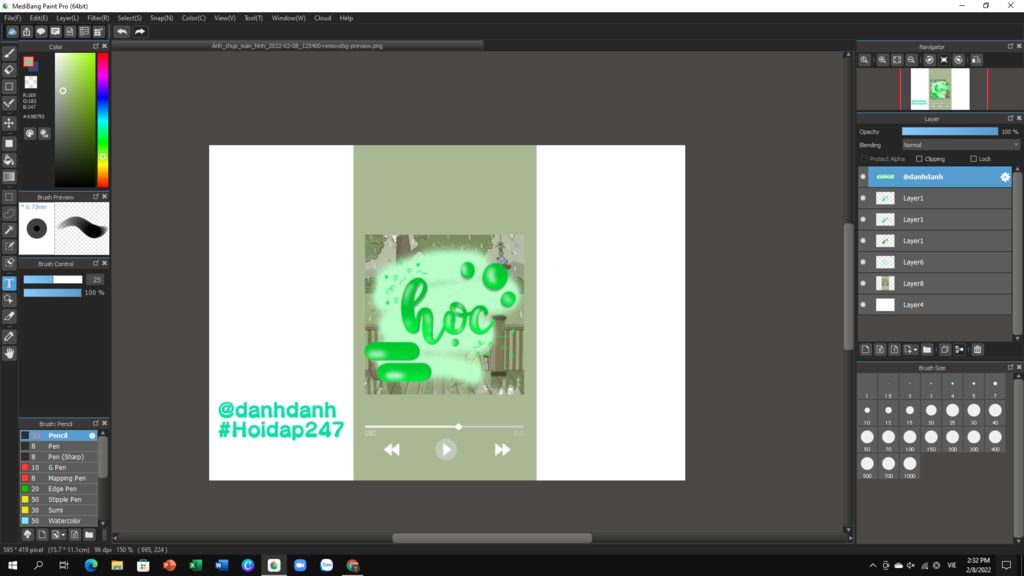Hide the Layer6 layer

[863, 262]
